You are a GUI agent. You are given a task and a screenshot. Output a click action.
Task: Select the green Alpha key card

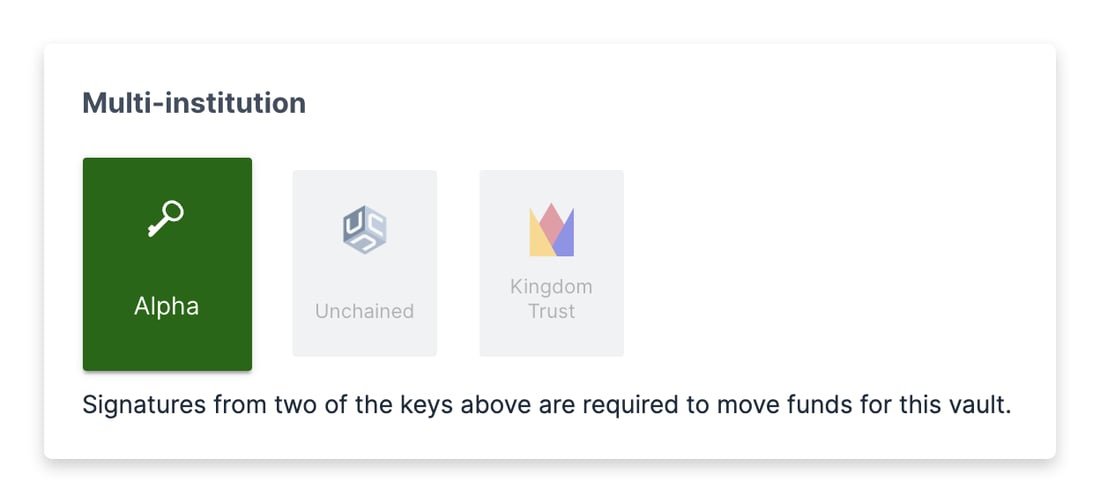[x=167, y=264]
